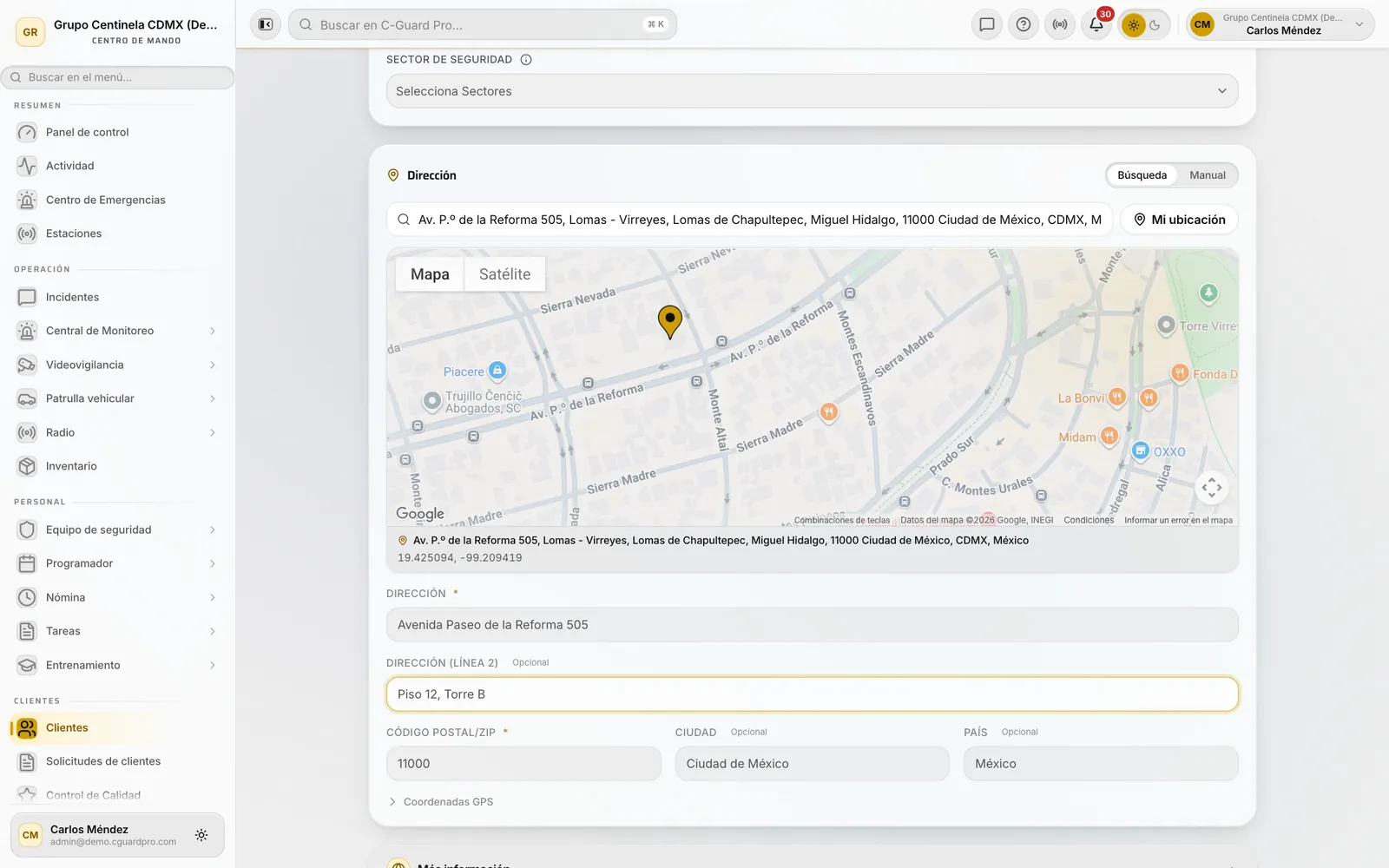
Task: Click theme settings sun icon beside Carlos Méndez
Action: 201,835
